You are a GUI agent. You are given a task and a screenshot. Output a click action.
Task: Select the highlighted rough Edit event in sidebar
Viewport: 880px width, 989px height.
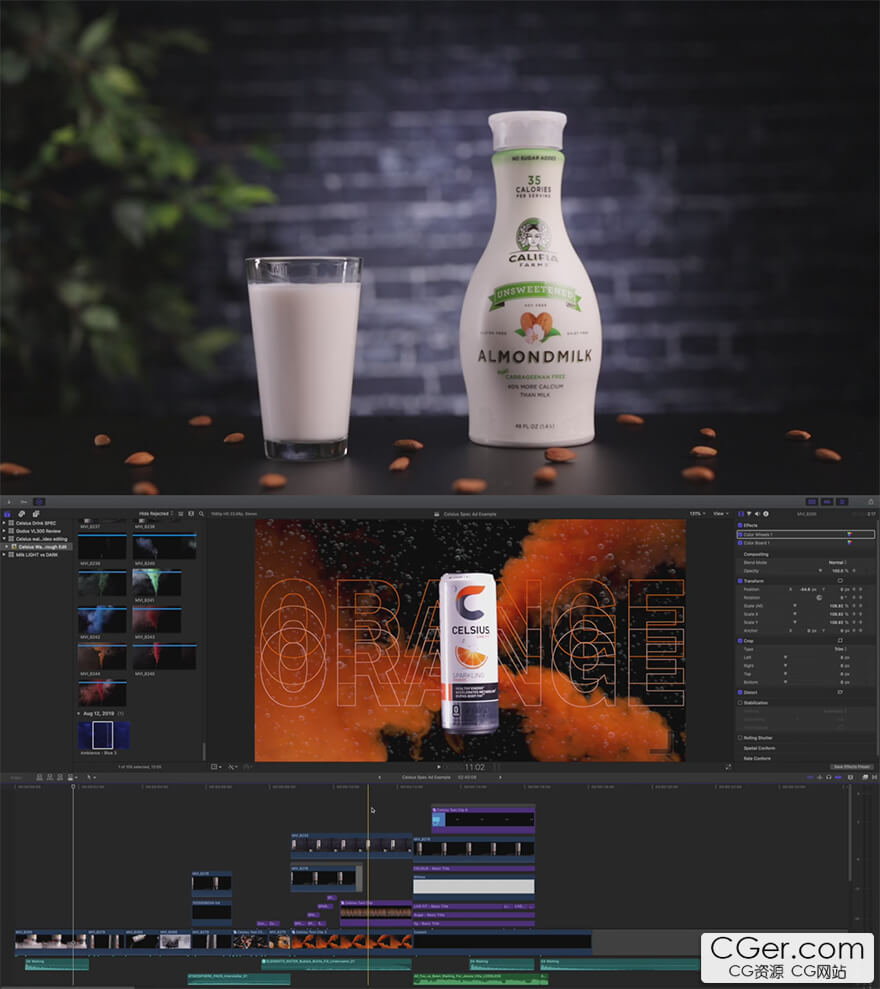click(37, 547)
